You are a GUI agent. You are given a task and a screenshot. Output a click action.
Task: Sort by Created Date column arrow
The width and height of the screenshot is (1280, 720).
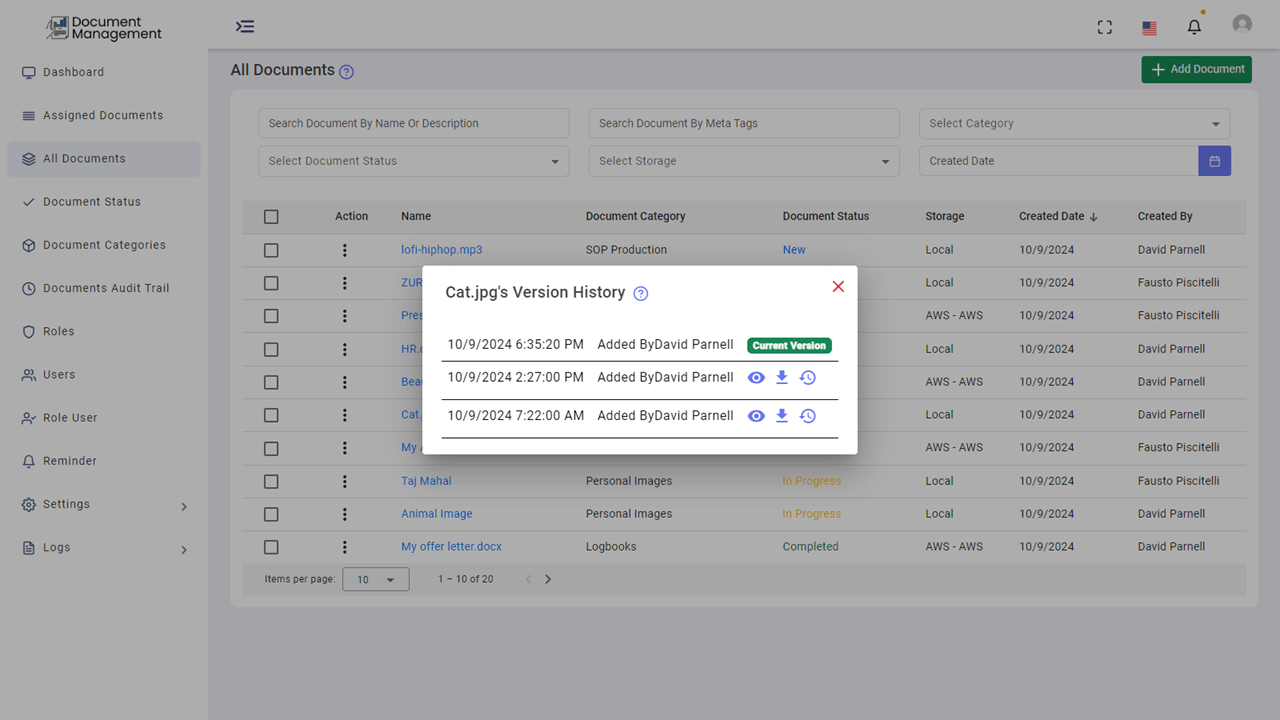1094,216
